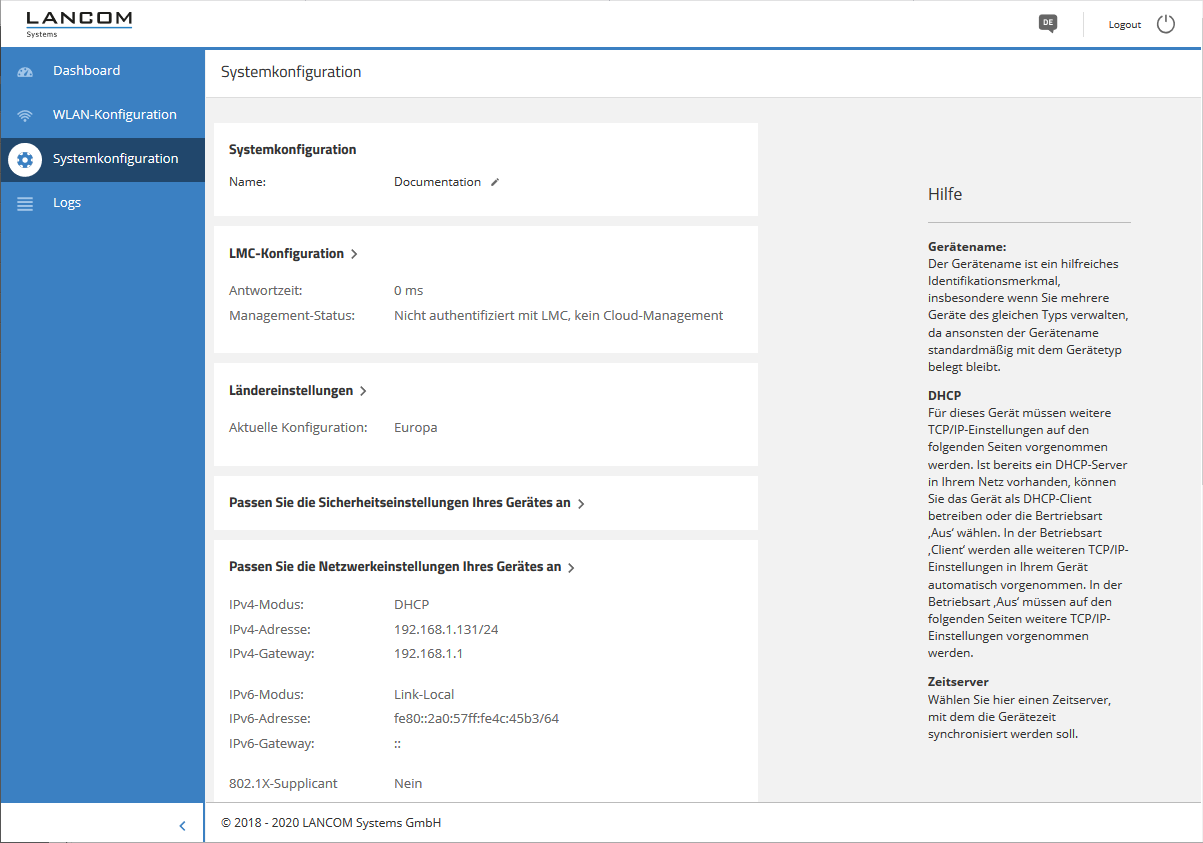Click the power icon next to Logout
This screenshot has width=1203, height=843.
click(x=1166, y=24)
